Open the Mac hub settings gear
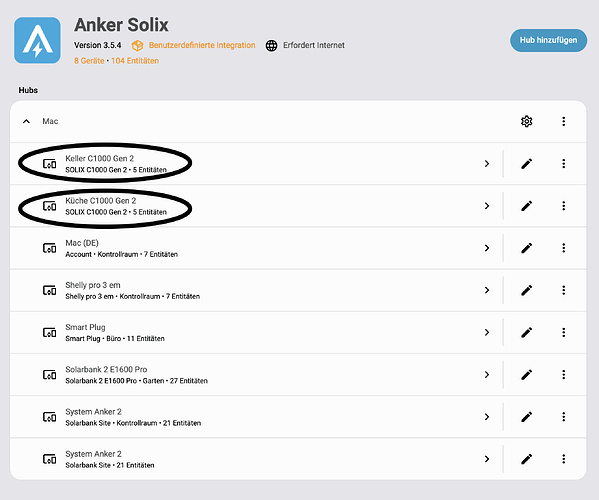This screenshot has width=599, height=500. pyautogui.click(x=526, y=121)
